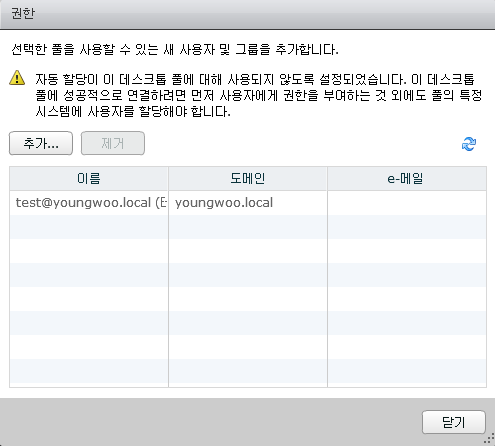This screenshot has height=446, width=495.
Task: Click the yellow warning triangle icon
Action: click(x=17, y=78)
